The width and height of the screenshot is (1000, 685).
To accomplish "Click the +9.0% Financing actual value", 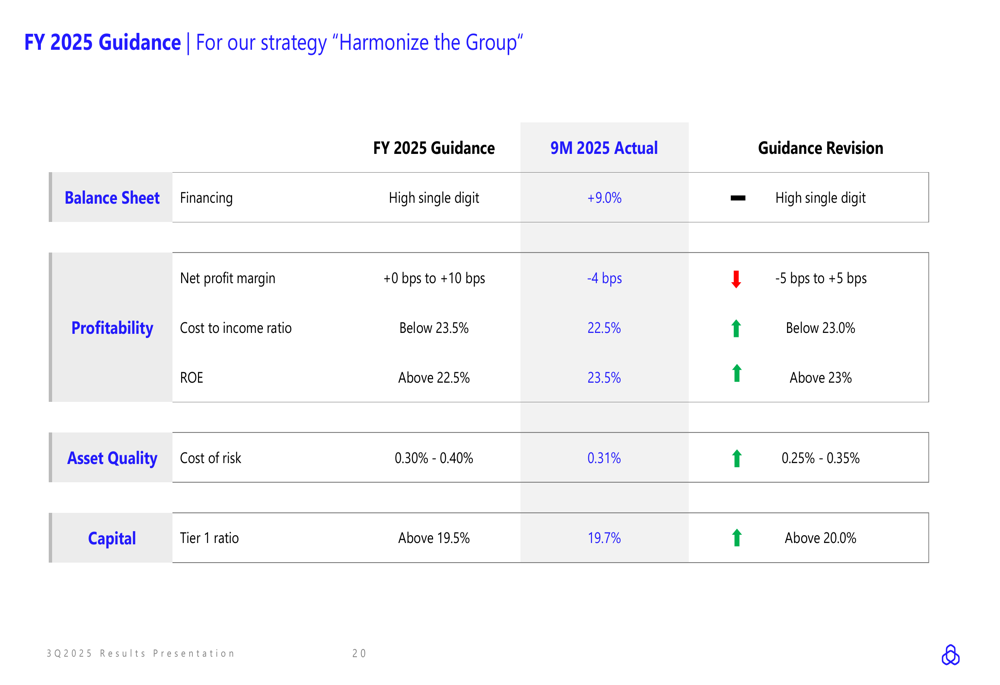I will tap(604, 198).
